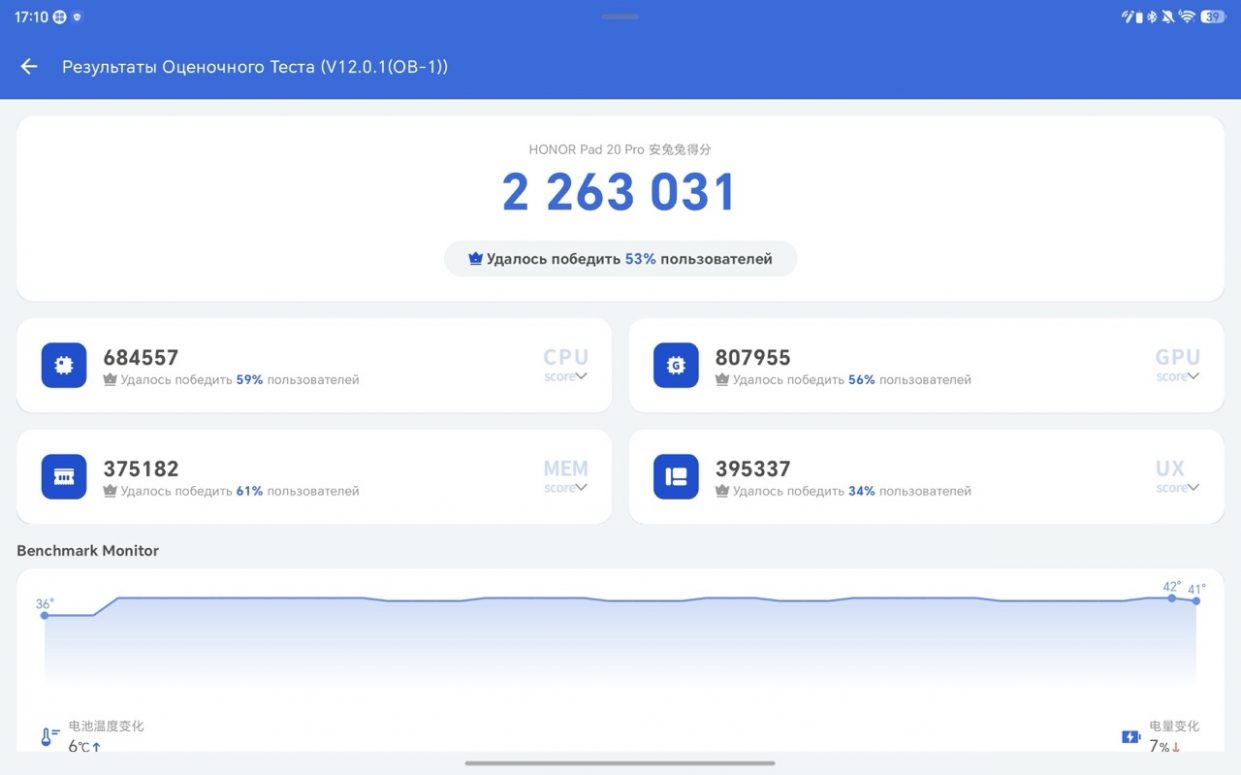Tap the UX layout icon
1241x775 pixels.
(x=676, y=477)
